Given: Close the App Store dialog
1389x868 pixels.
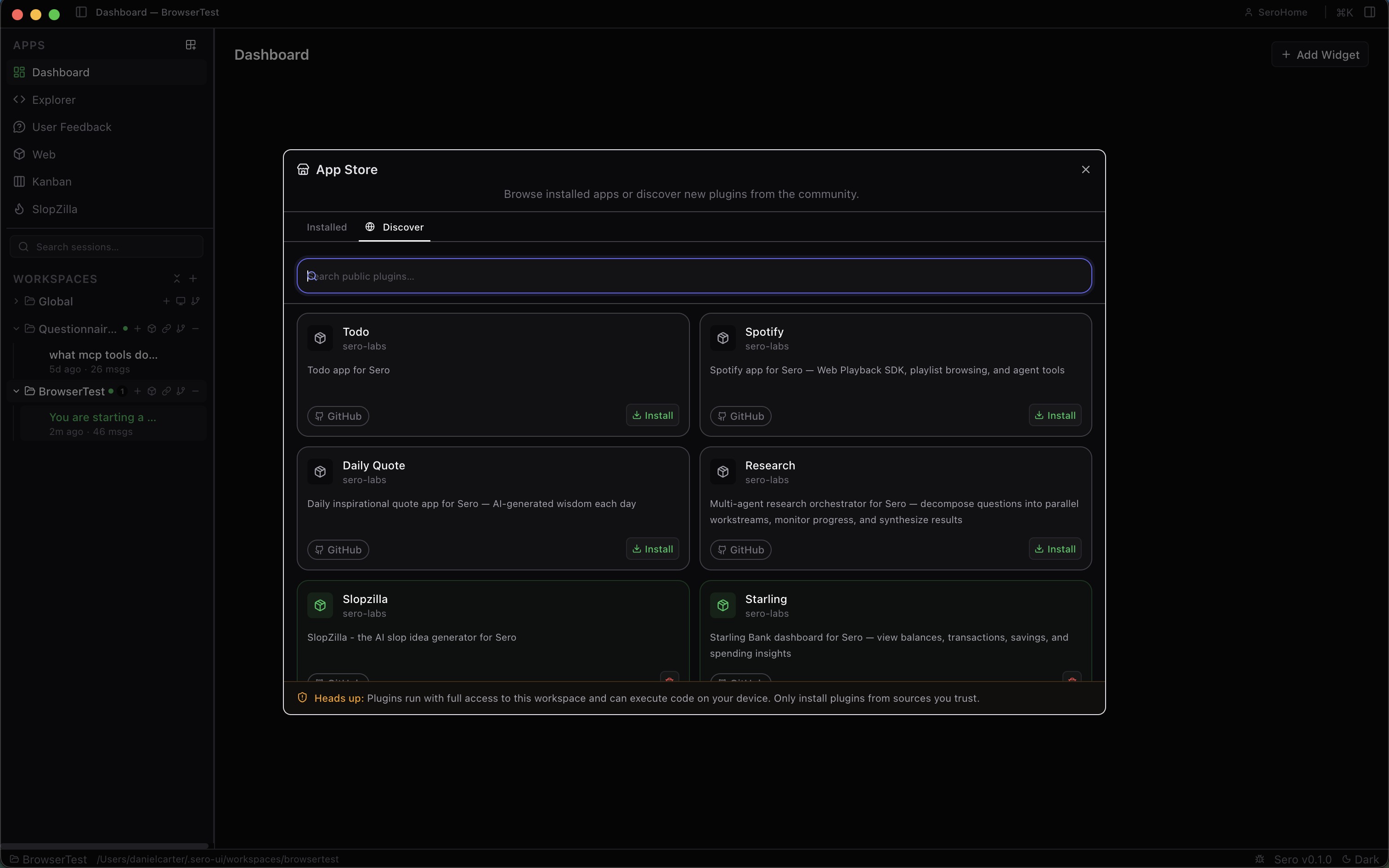Looking at the screenshot, I should (x=1085, y=169).
